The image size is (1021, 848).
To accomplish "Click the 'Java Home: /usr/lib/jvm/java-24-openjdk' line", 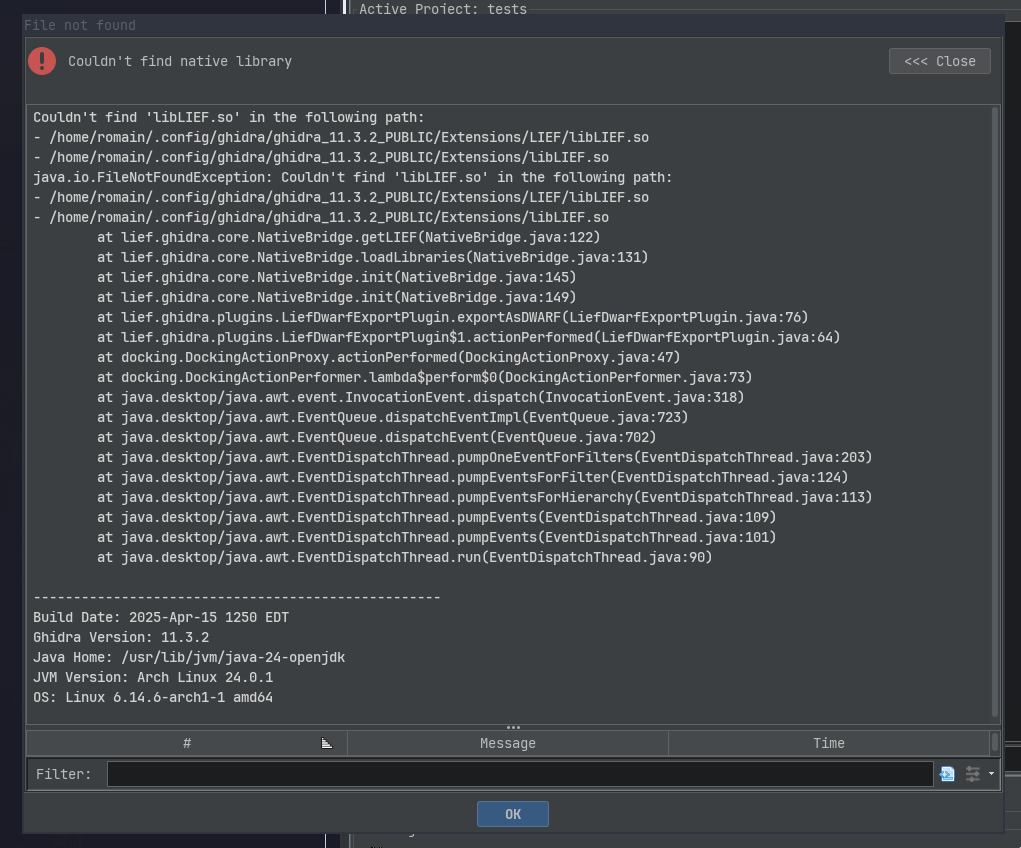I will pos(189,657).
